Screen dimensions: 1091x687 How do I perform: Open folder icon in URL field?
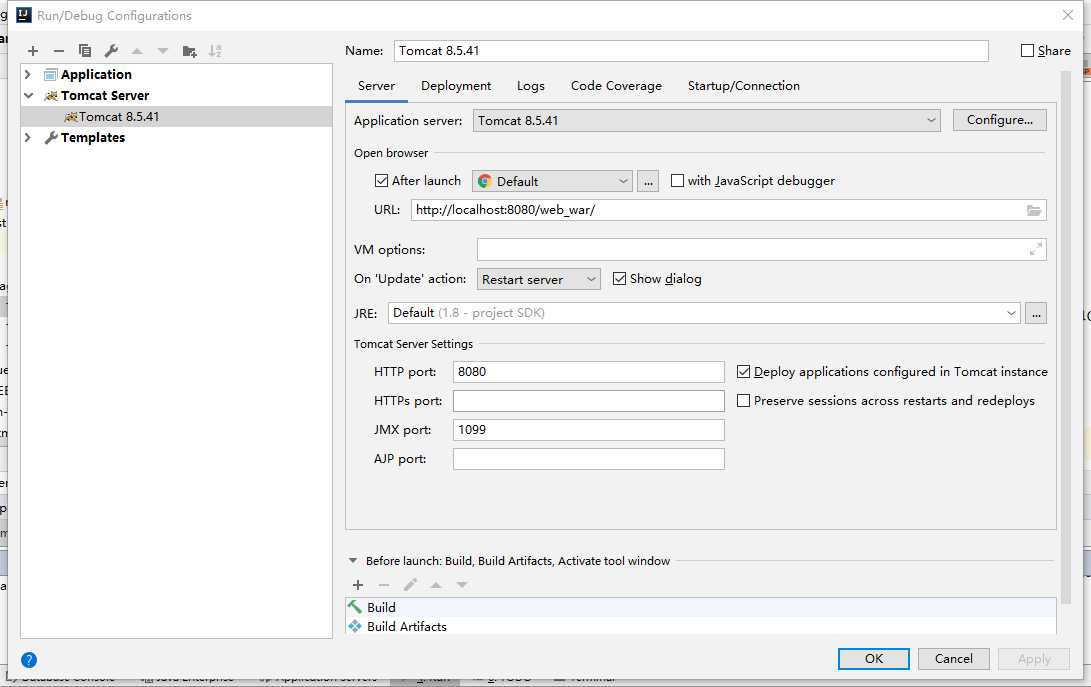(x=1034, y=210)
